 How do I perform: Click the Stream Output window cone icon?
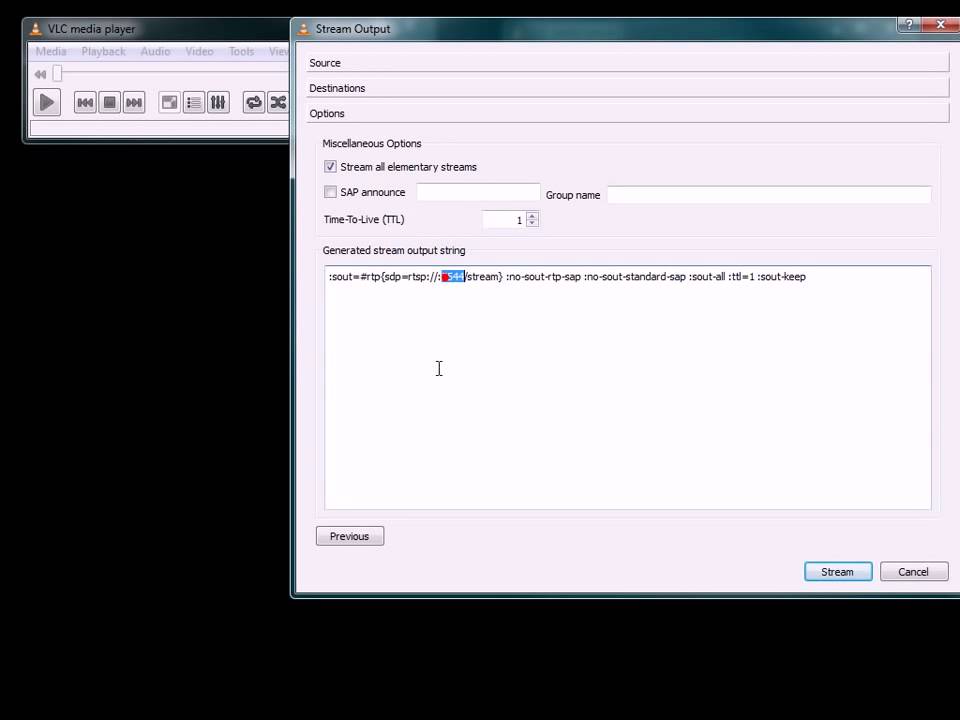(x=303, y=28)
